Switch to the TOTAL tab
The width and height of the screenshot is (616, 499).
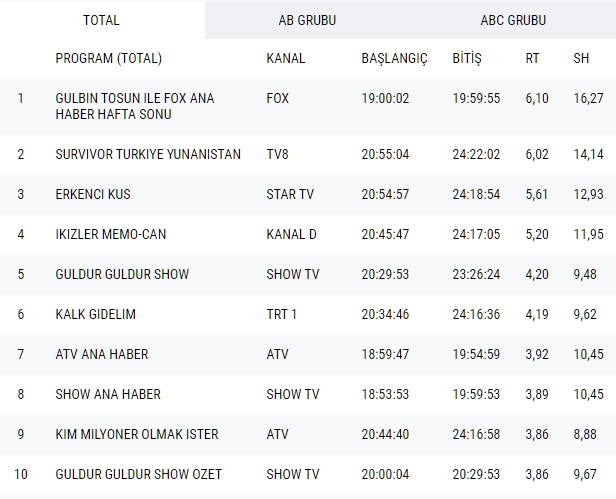tap(101, 20)
